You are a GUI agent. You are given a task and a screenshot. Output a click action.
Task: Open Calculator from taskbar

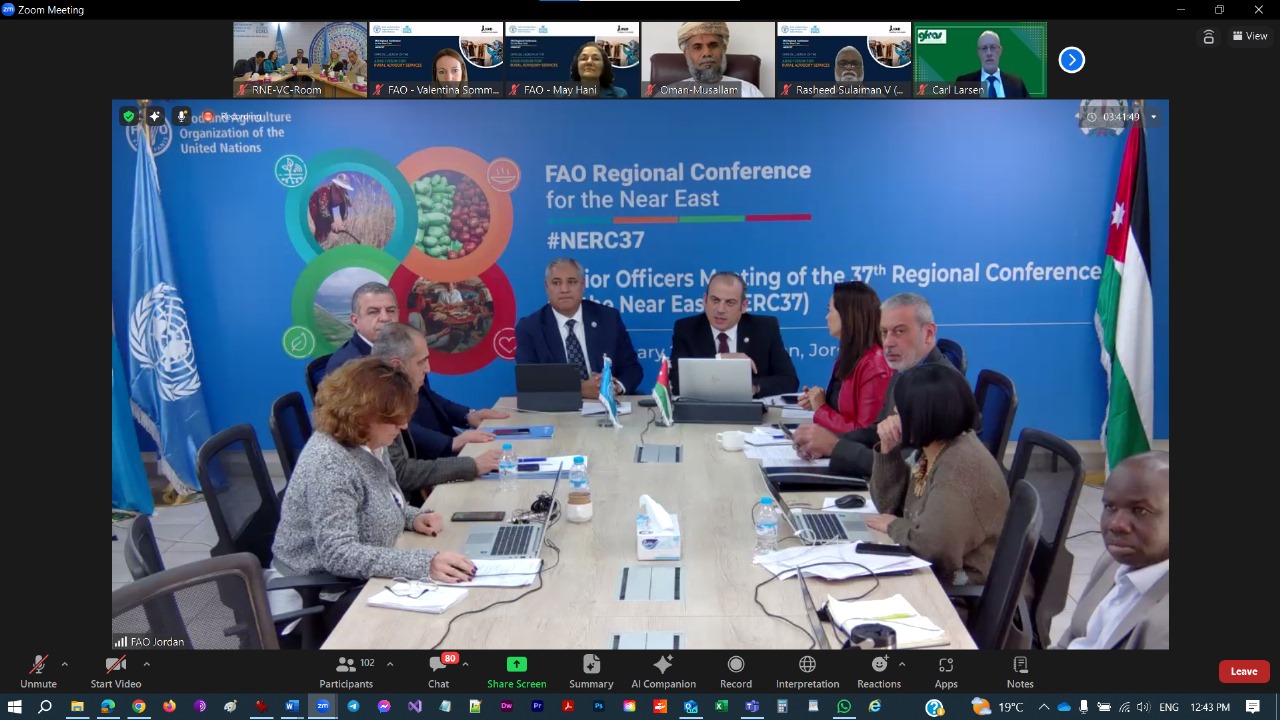(783, 707)
